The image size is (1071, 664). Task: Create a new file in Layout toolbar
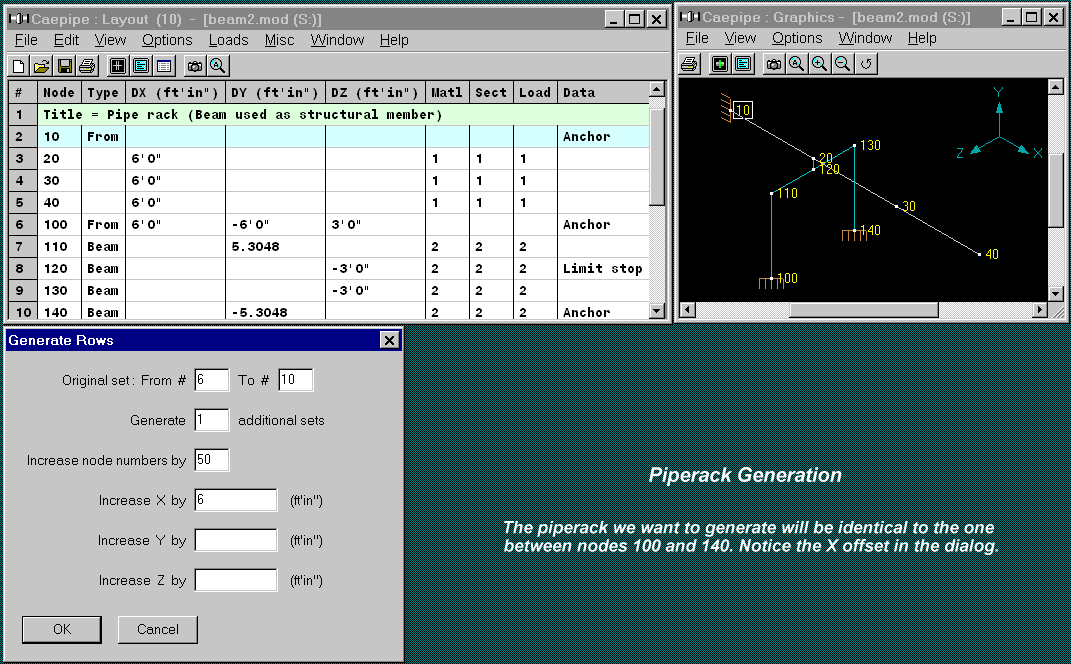tap(18, 66)
